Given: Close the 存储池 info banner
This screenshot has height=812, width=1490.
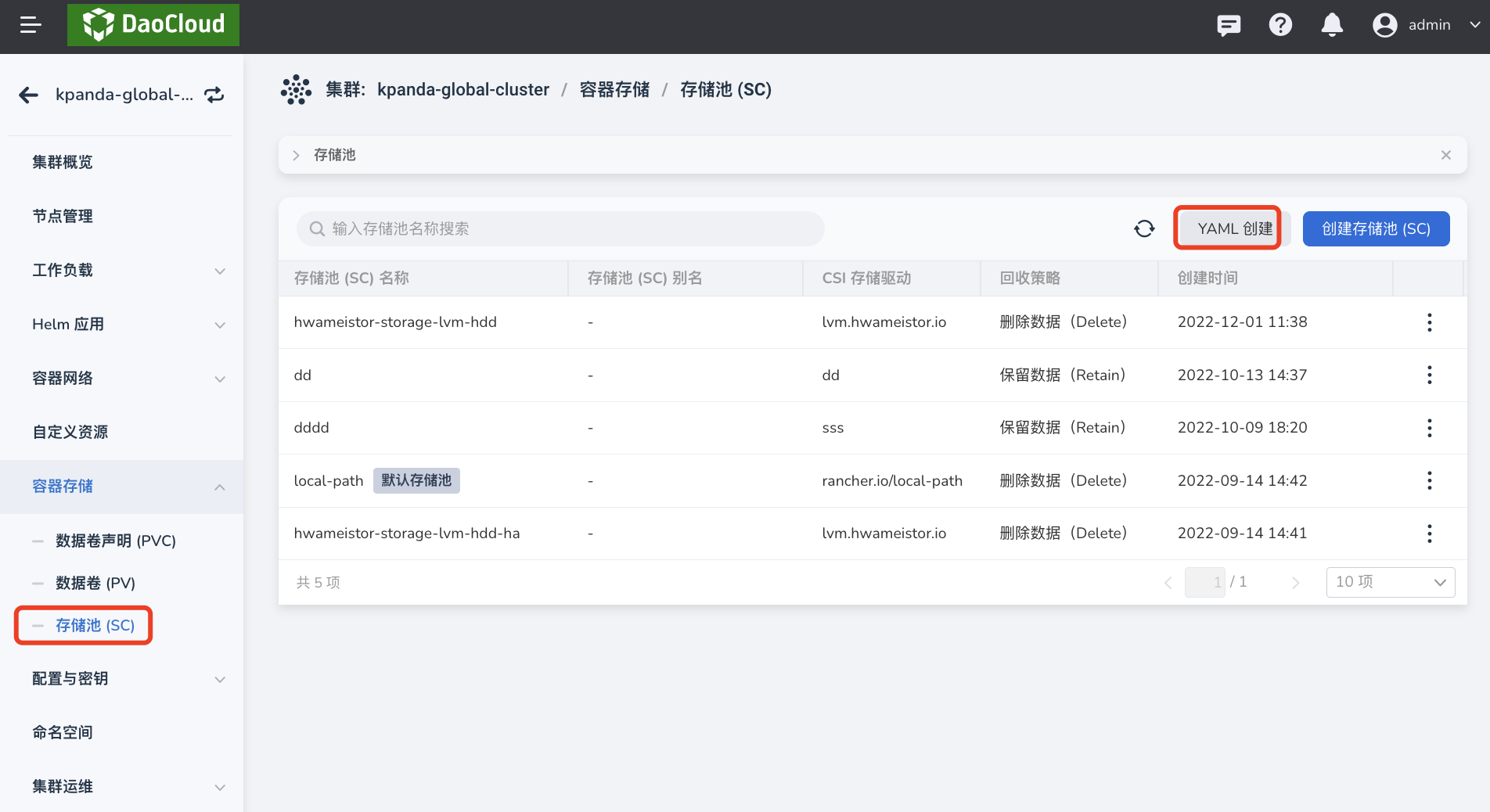Looking at the screenshot, I should click(1445, 155).
